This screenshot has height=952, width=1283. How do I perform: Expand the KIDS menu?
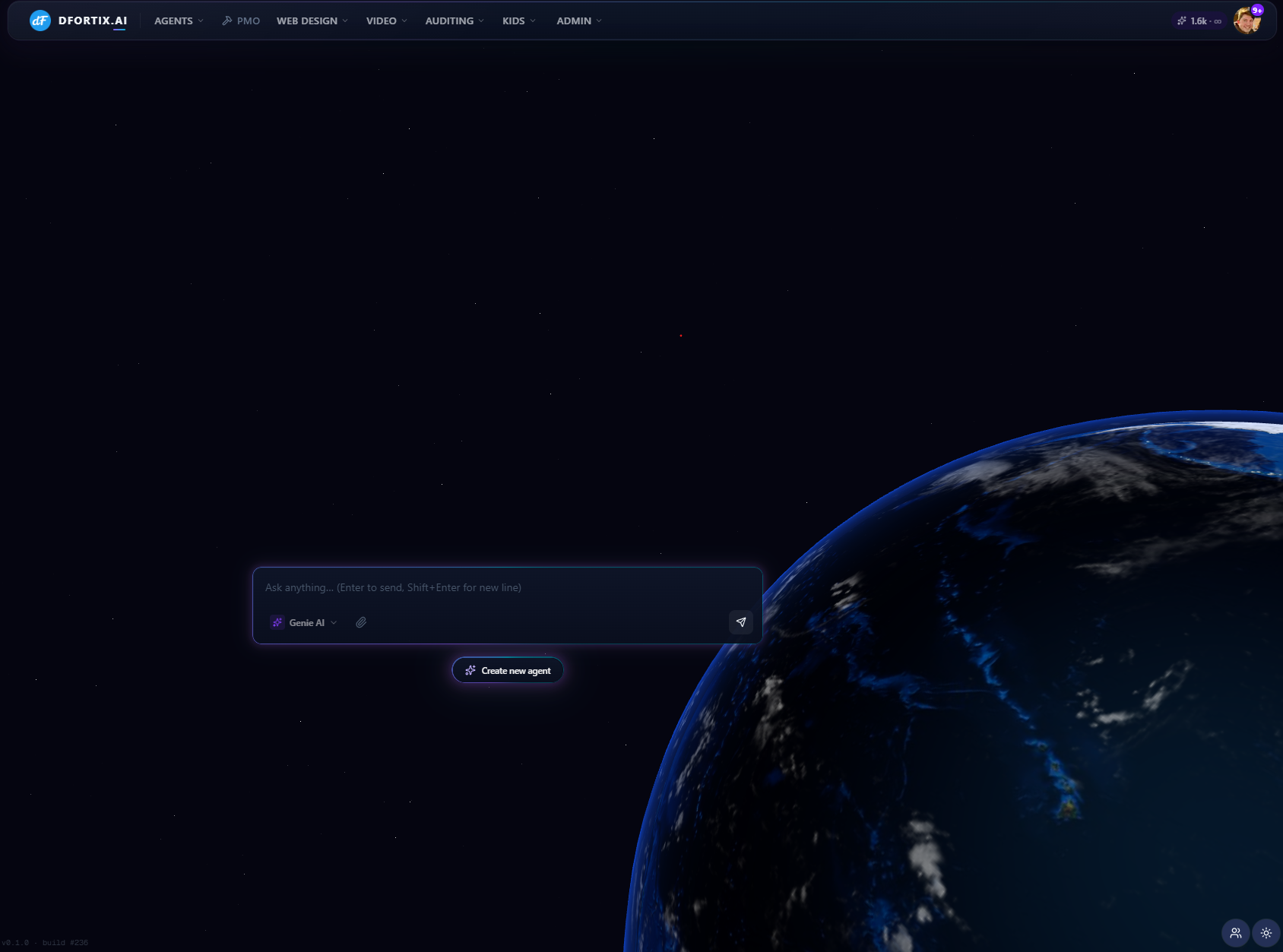click(518, 21)
